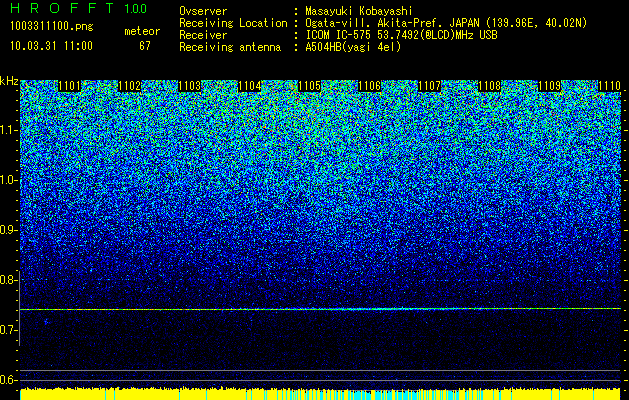This screenshot has height=400, width=629.
Task: Click observer name Masayuki Kobayashi
Action: pyautogui.click(x=359, y=11)
